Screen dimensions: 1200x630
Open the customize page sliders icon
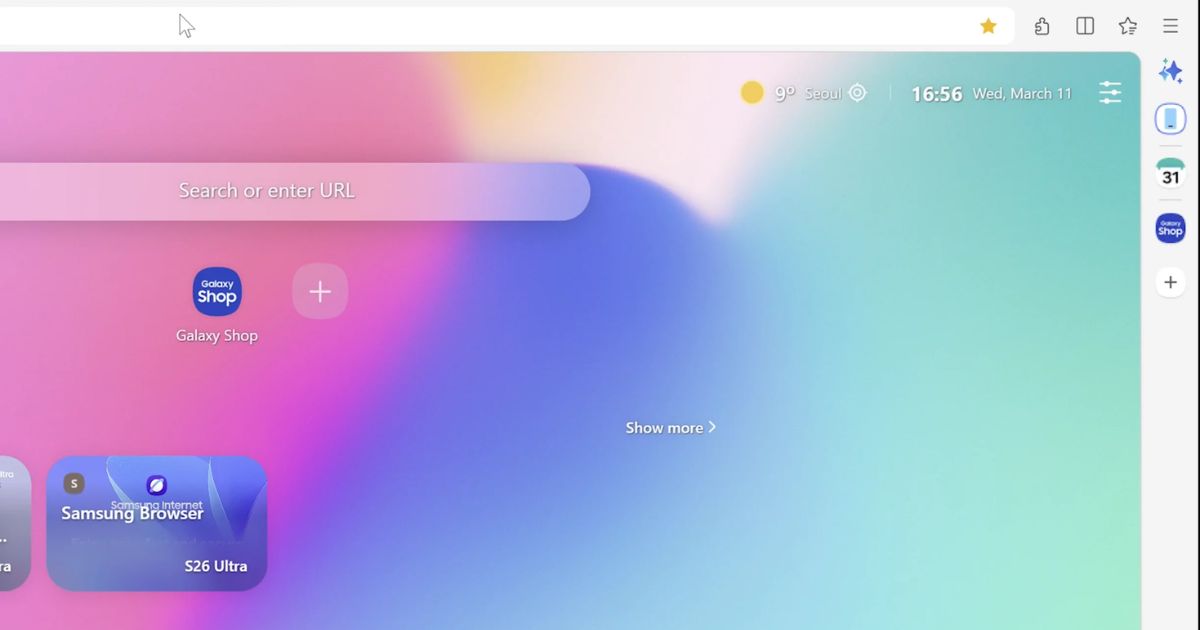coord(1110,92)
